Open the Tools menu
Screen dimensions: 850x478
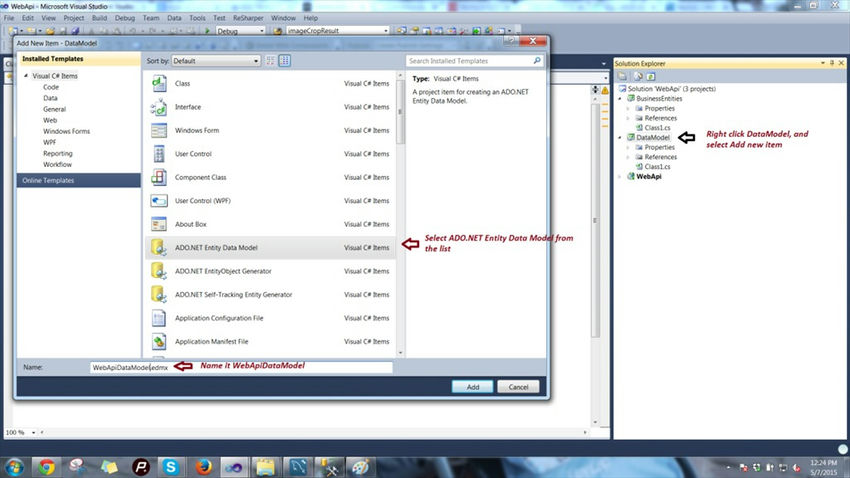tap(197, 18)
